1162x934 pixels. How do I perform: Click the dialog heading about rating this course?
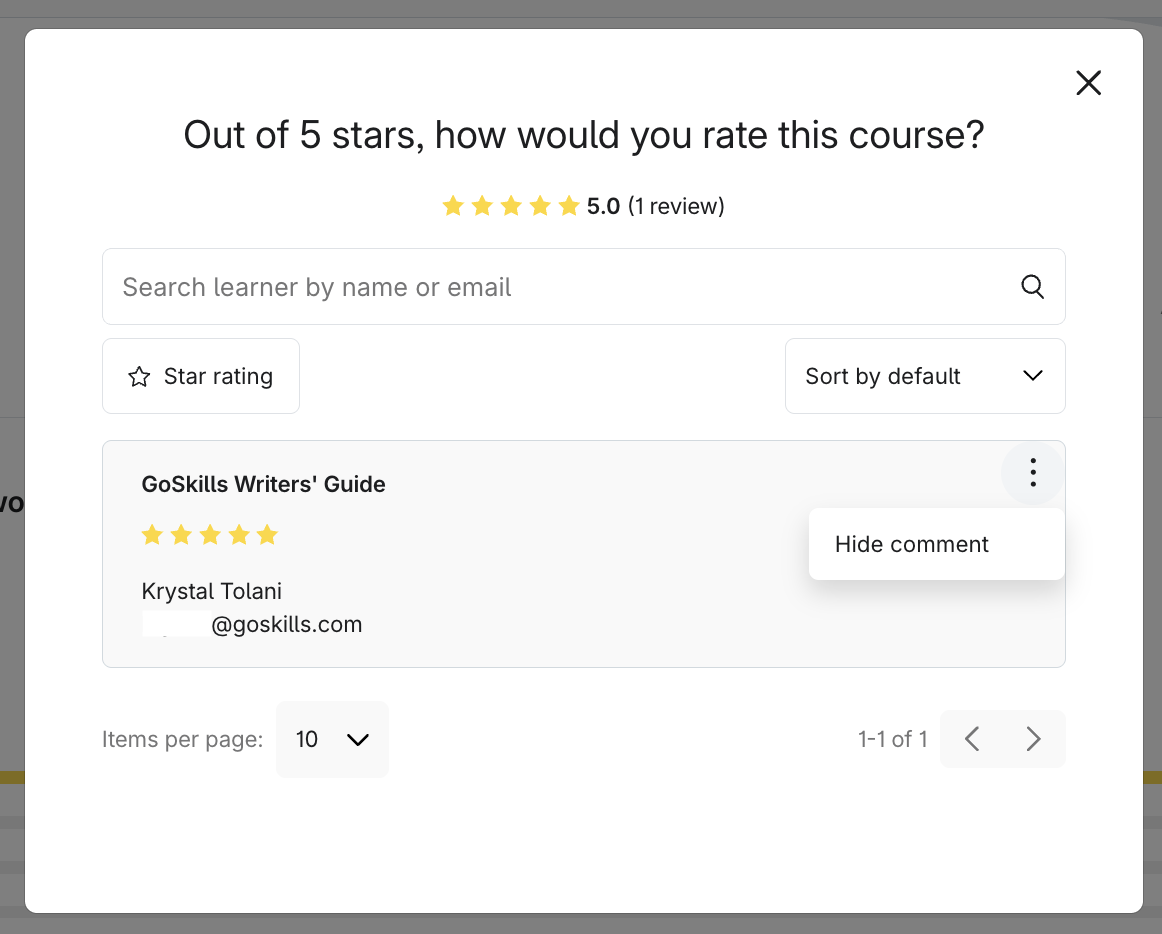coord(584,135)
